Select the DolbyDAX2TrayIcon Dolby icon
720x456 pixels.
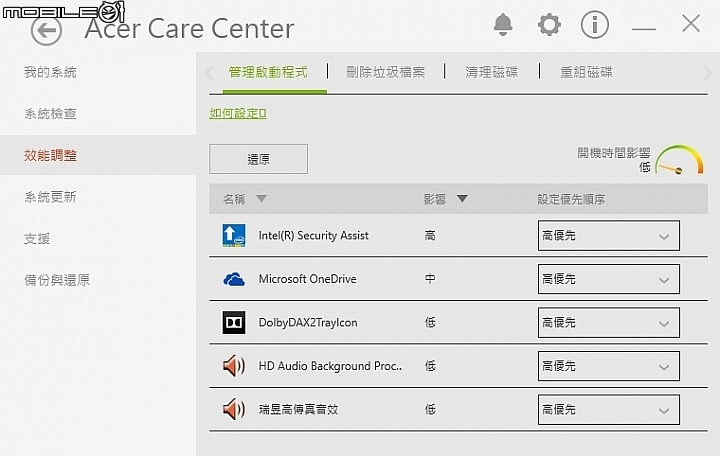coord(234,322)
